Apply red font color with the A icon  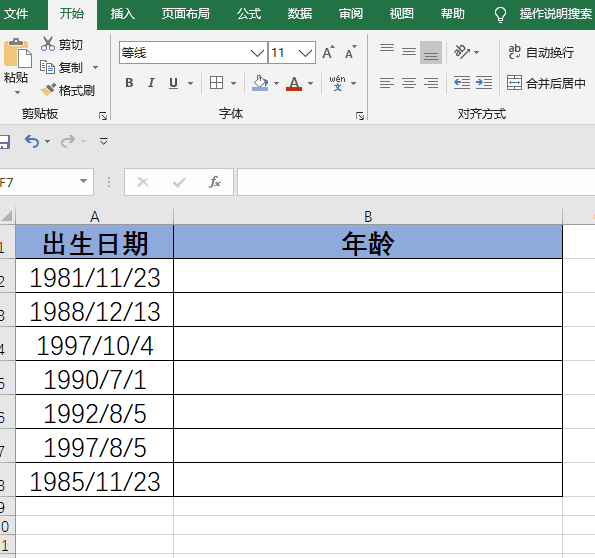point(294,83)
